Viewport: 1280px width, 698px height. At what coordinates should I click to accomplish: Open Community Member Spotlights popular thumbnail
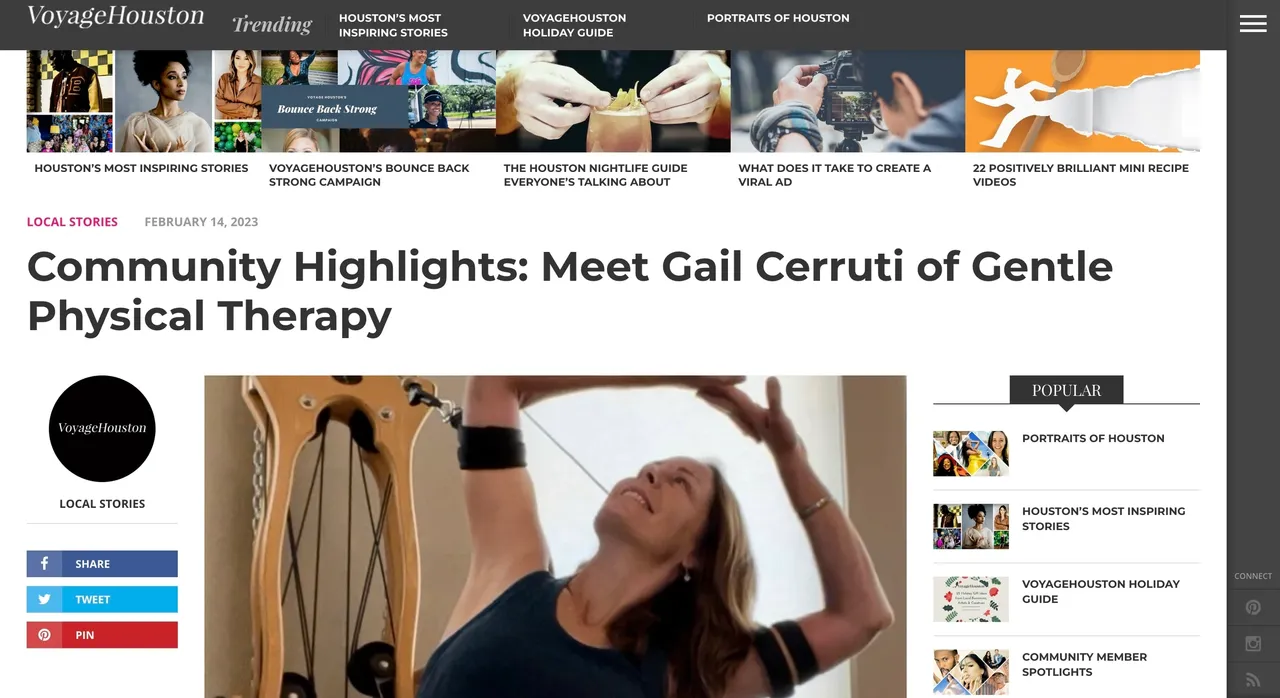[x=971, y=672]
